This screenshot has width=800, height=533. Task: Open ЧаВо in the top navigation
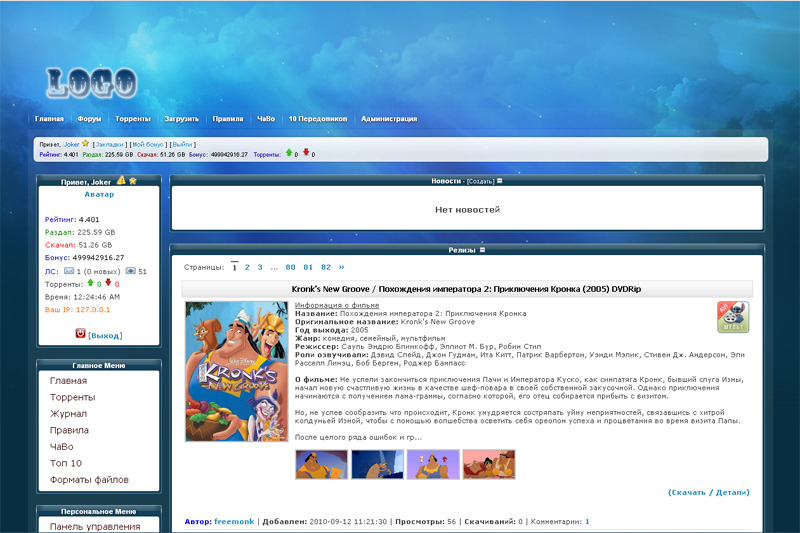coord(266,119)
